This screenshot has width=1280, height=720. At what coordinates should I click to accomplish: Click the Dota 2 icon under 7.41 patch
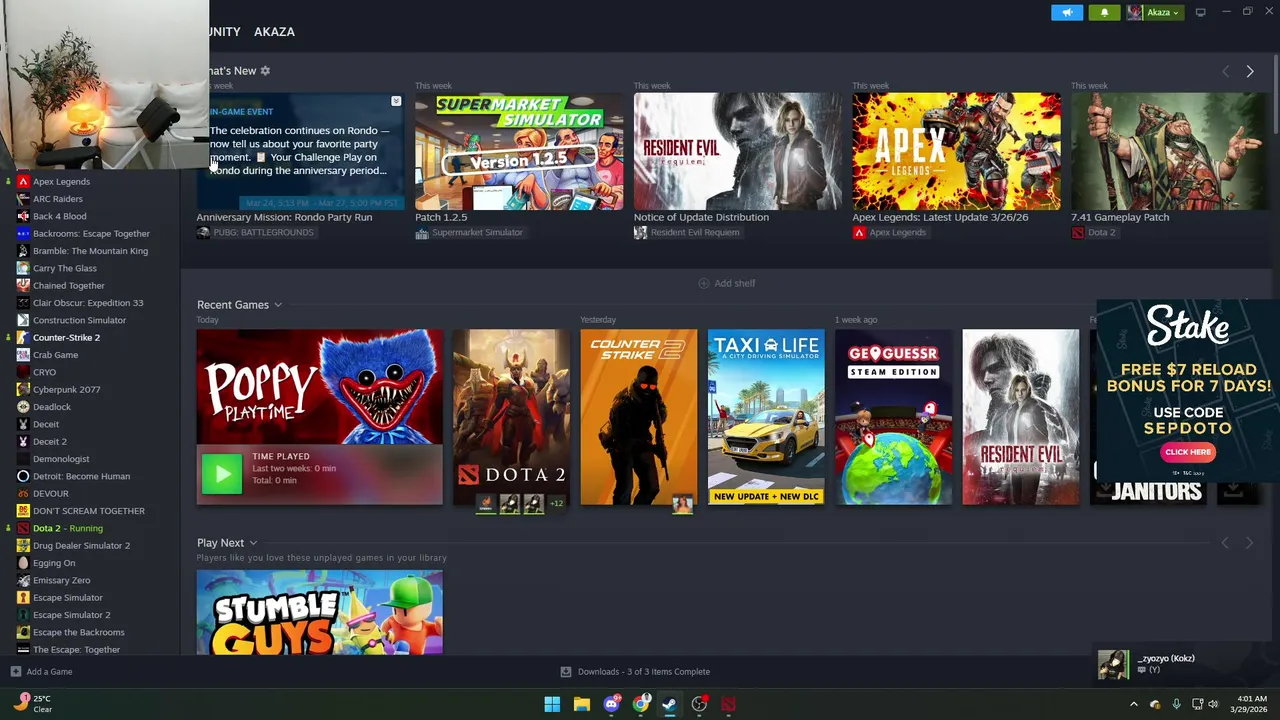[x=1077, y=233]
